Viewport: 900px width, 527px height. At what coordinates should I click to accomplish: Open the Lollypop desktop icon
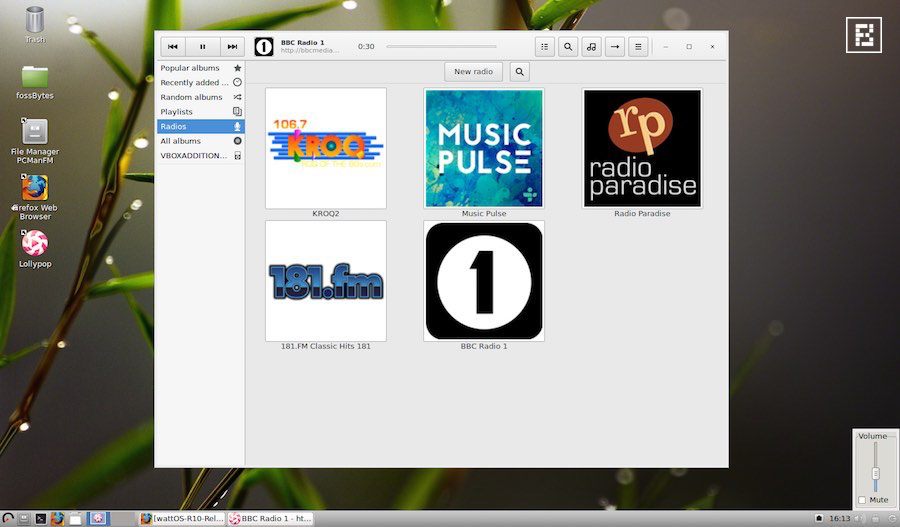point(34,249)
